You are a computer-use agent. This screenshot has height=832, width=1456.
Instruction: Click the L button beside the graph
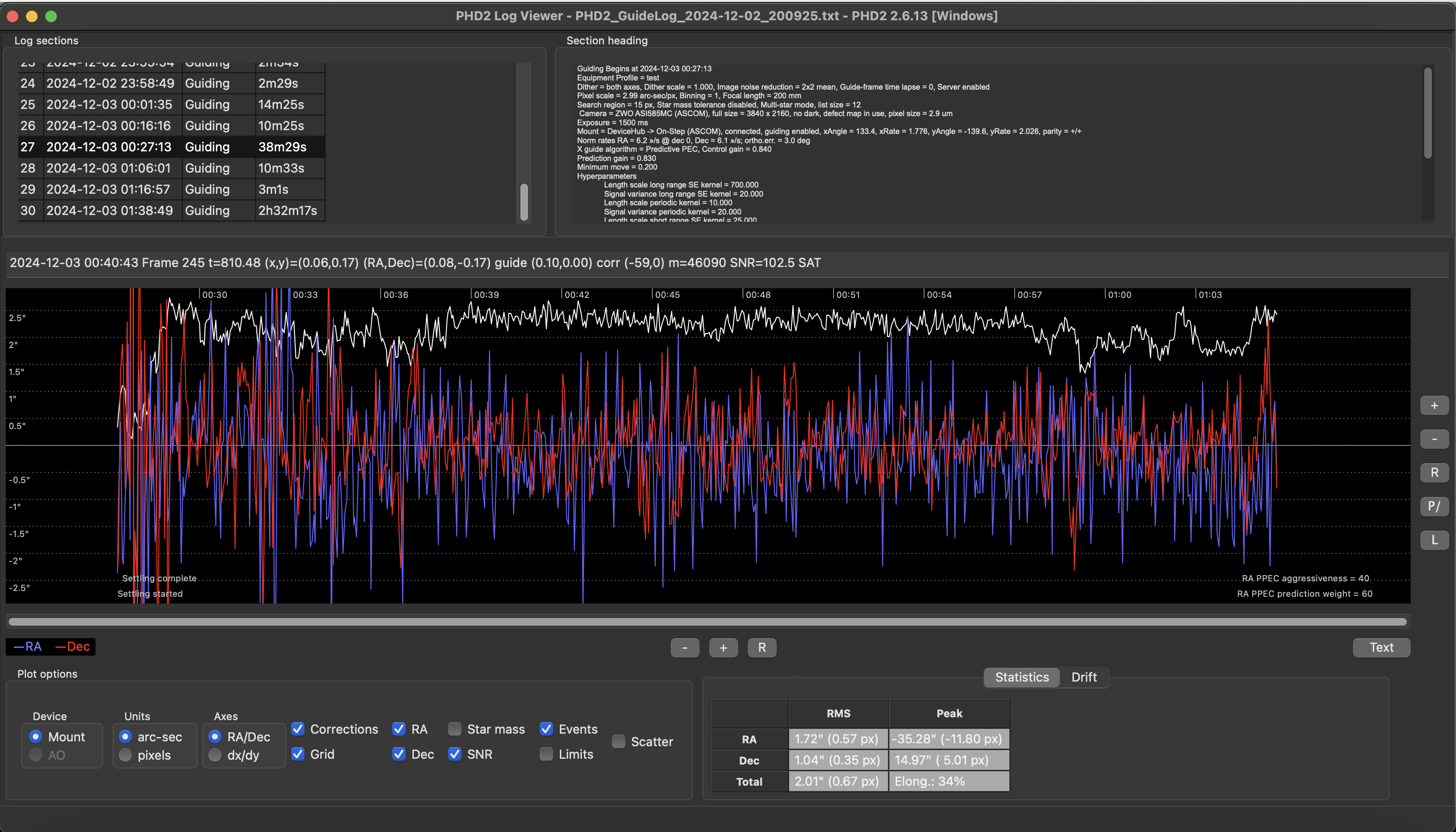pos(1434,539)
